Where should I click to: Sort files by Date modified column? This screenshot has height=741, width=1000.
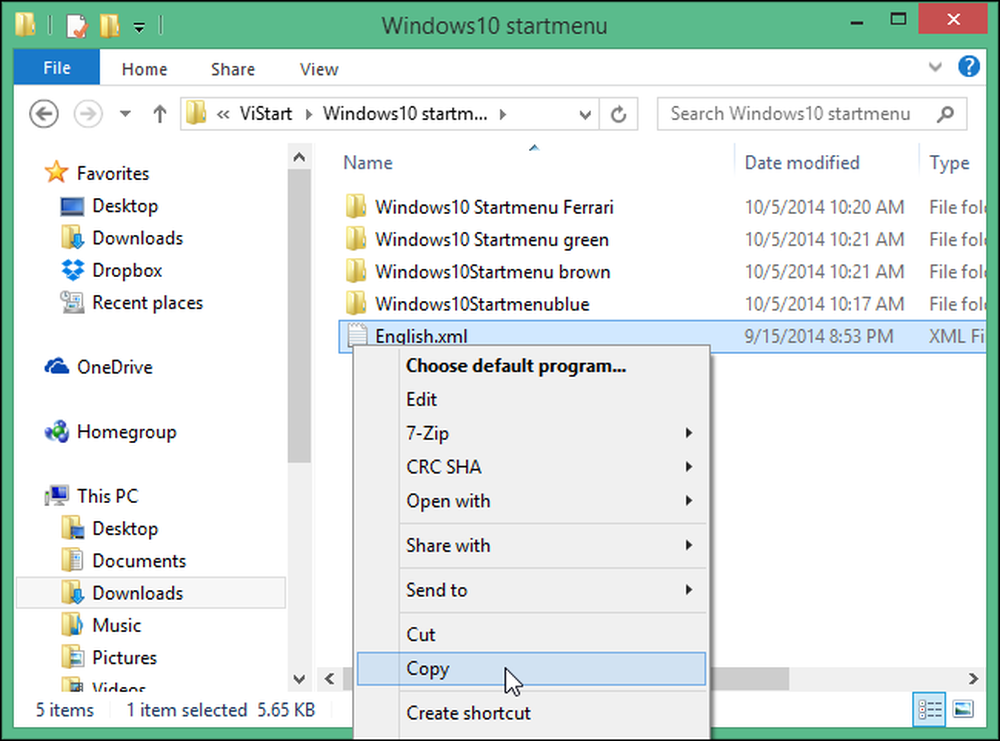802,163
